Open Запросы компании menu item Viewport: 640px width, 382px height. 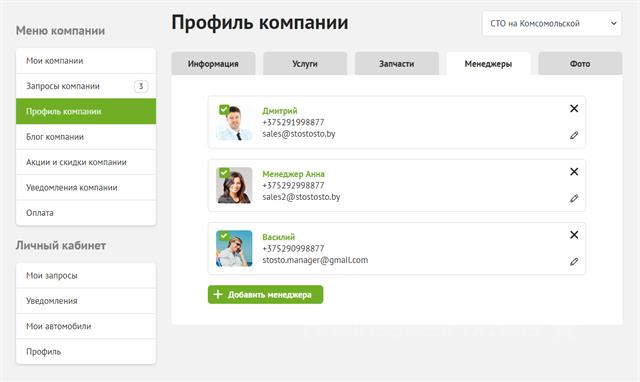(86, 86)
